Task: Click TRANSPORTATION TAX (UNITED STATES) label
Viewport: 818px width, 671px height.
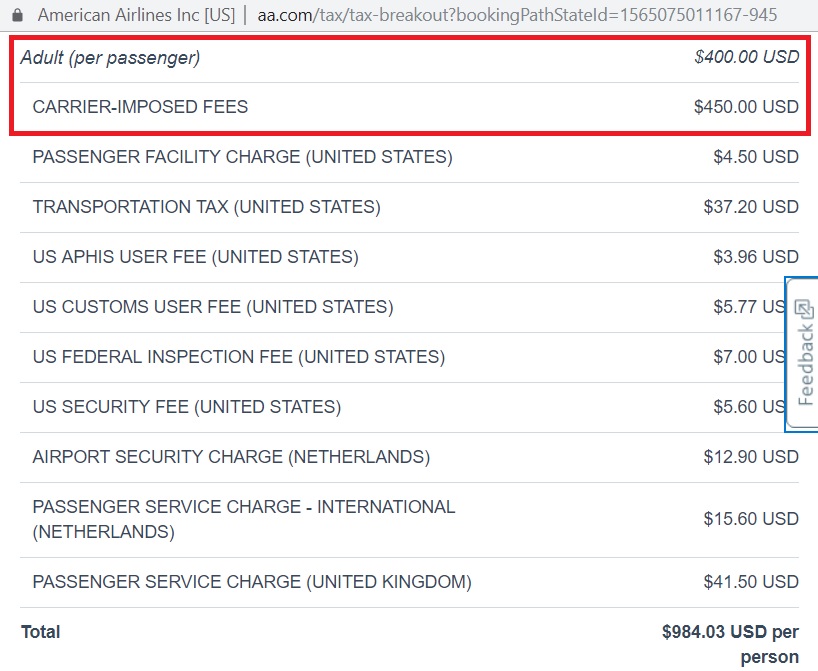Action: (206, 207)
